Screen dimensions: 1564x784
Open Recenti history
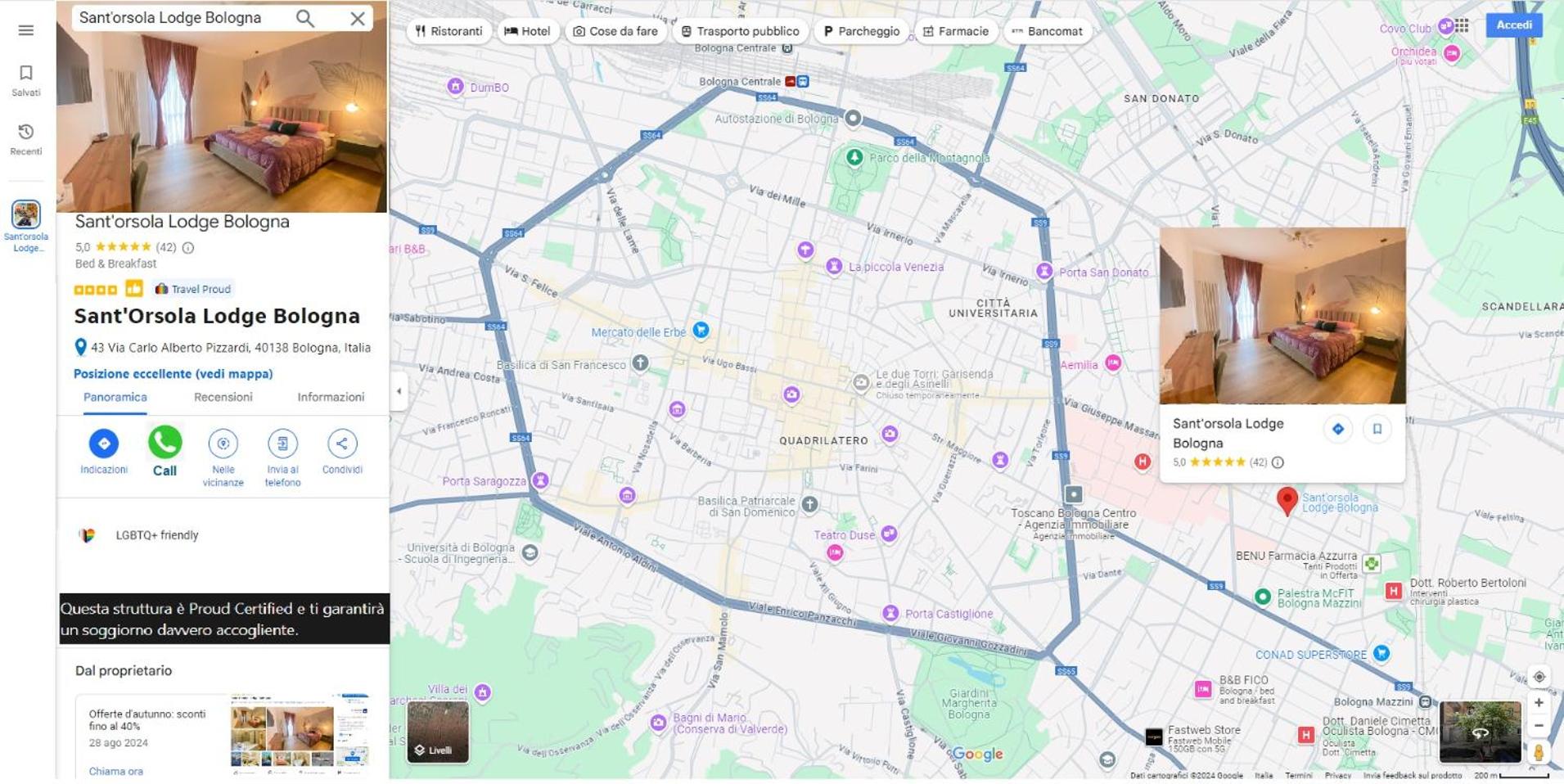[x=26, y=140]
